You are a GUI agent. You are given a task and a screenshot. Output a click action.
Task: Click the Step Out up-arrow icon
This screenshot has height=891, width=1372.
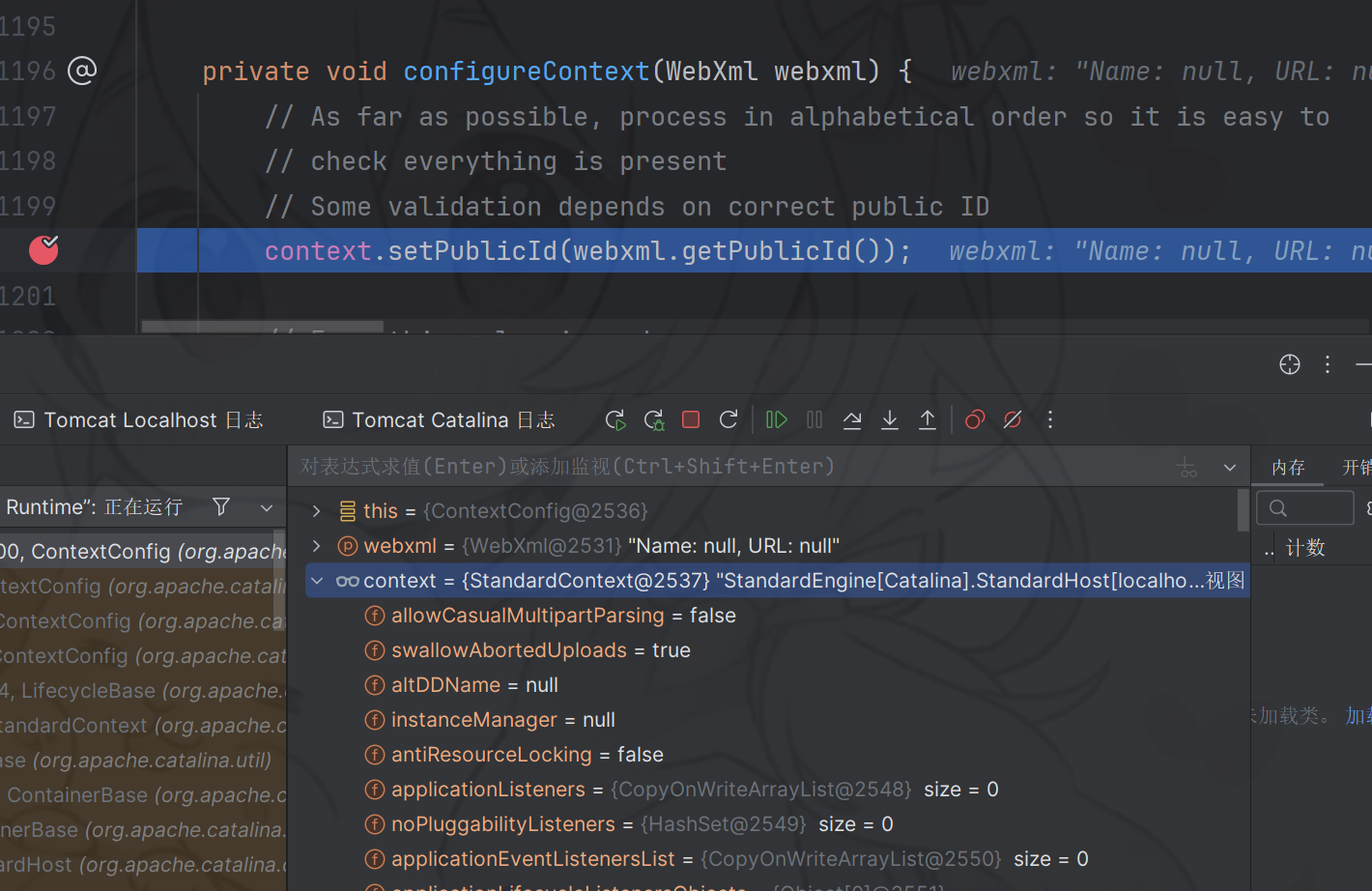[928, 419]
